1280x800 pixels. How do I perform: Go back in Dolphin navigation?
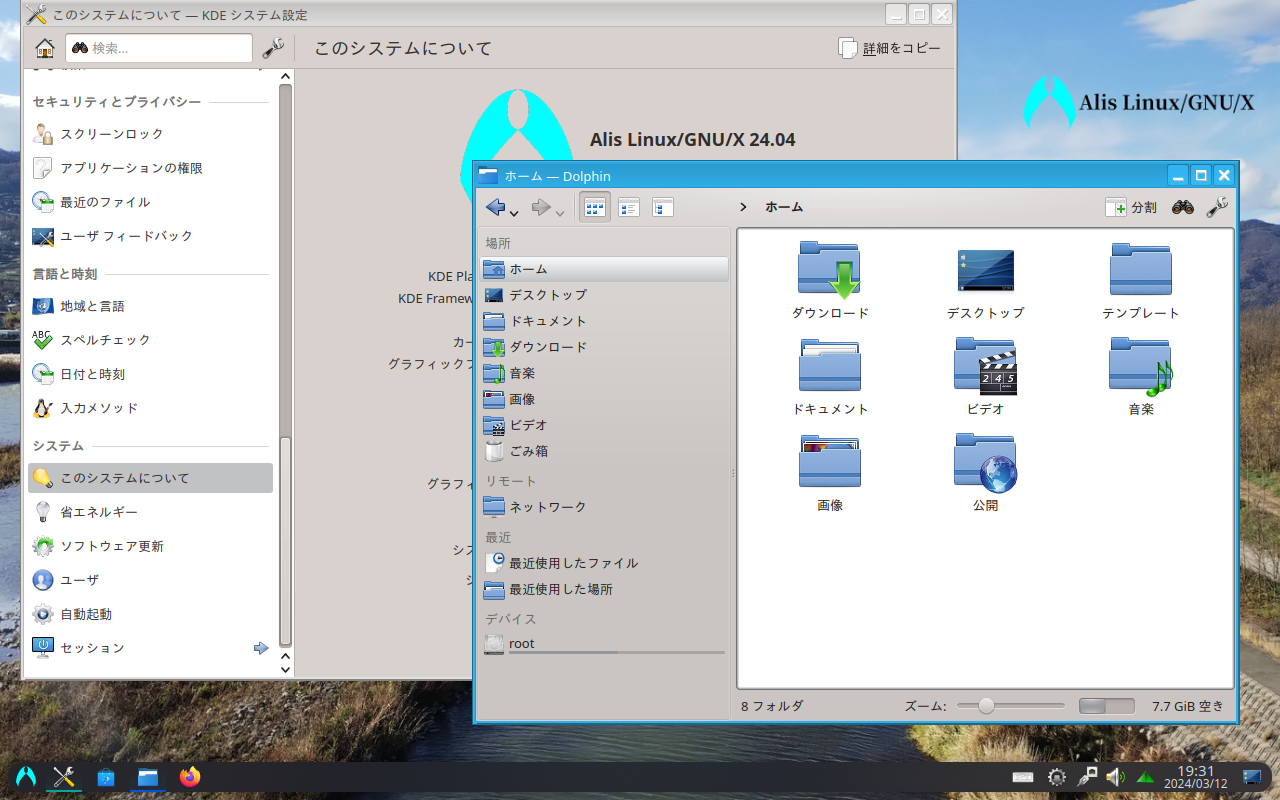[496, 207]
